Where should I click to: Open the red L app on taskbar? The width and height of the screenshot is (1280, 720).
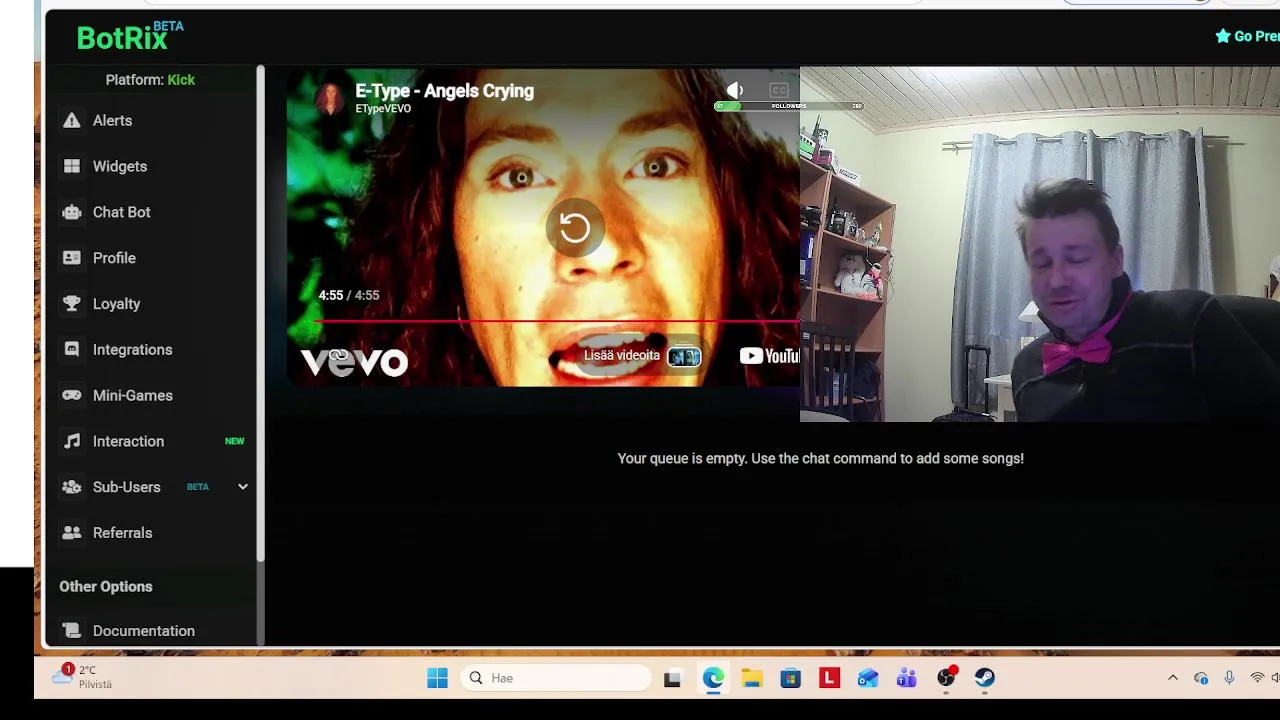(829, 678)
